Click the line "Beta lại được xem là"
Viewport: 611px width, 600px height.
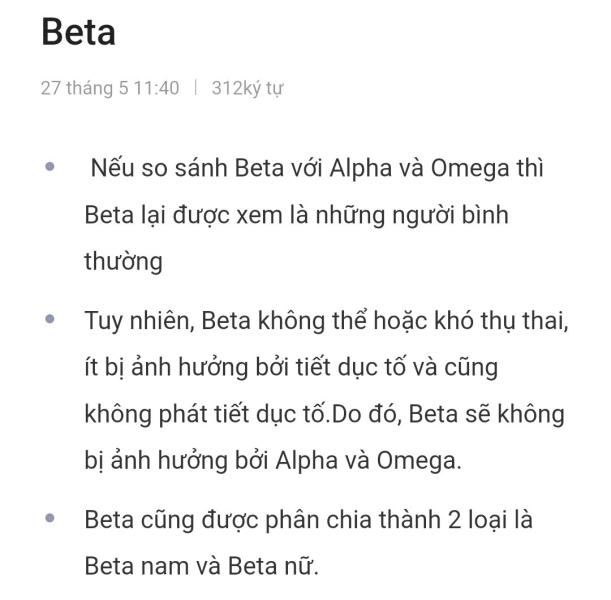[297, 215]
